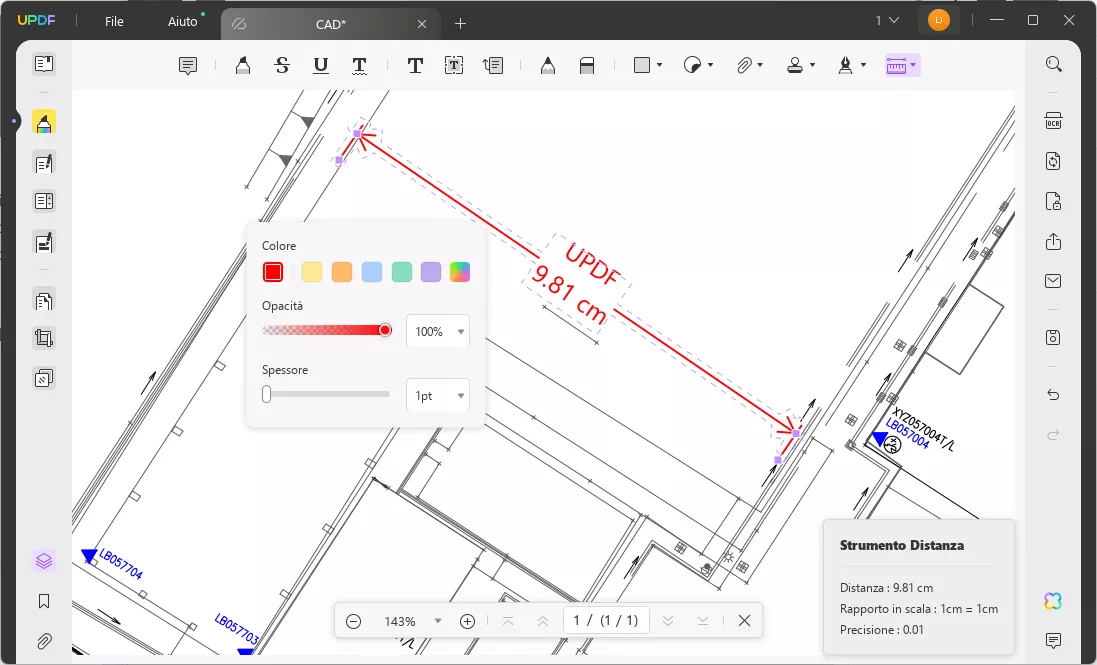Zoom in with the plus button
Image resolution: width=1097 pixels, height=665 pixels.
click(x=467, y=621)
